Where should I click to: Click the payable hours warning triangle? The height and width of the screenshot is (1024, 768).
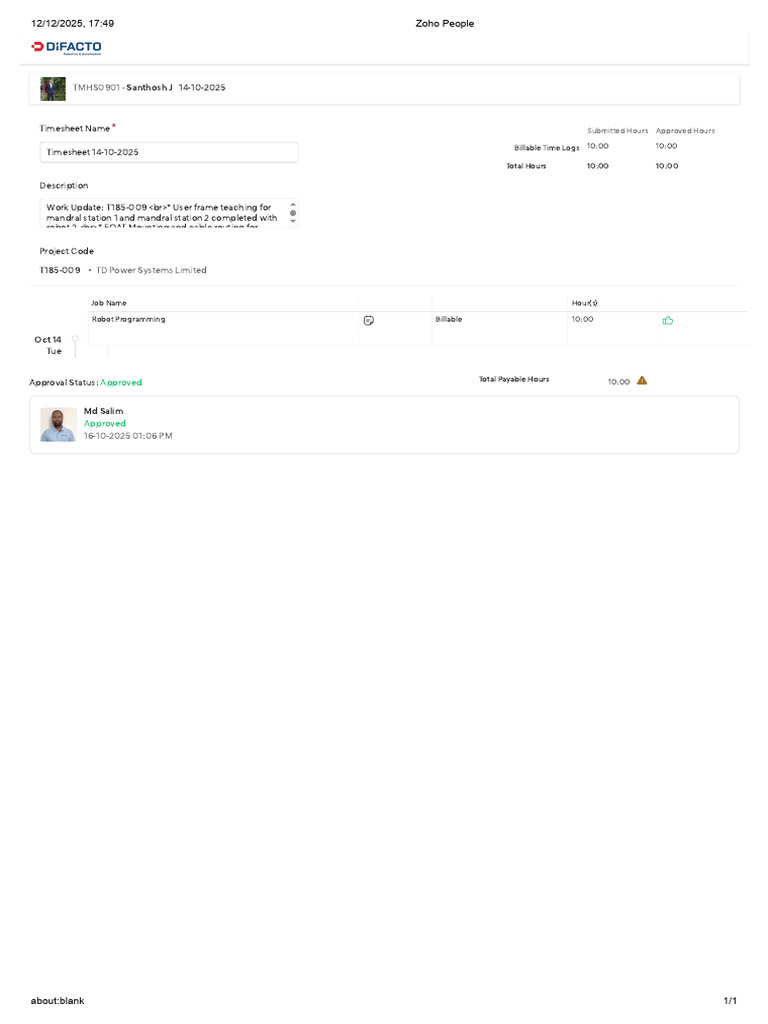pos(642,381)
